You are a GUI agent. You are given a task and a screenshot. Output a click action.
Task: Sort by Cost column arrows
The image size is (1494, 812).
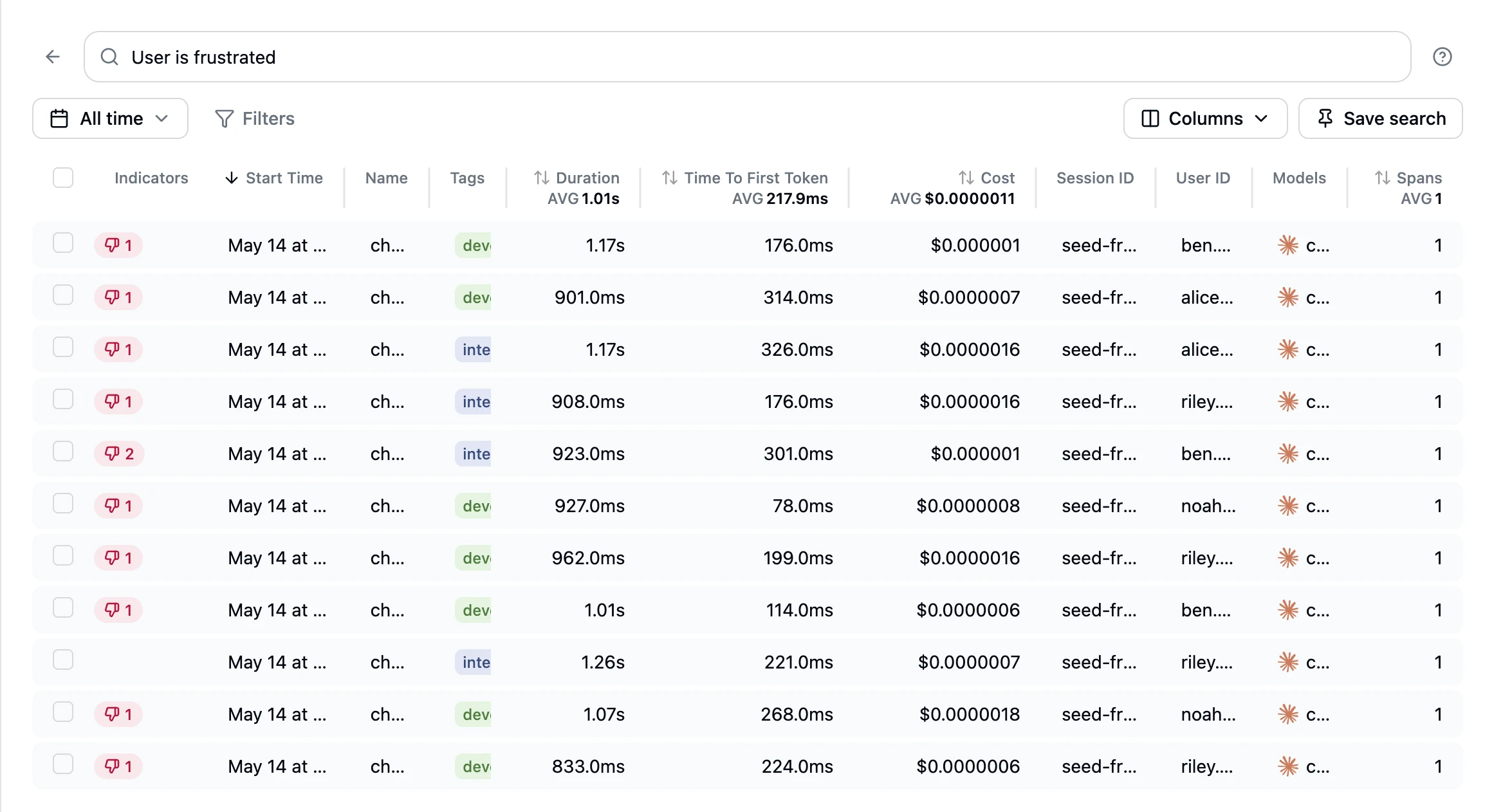tap(966, 178)
